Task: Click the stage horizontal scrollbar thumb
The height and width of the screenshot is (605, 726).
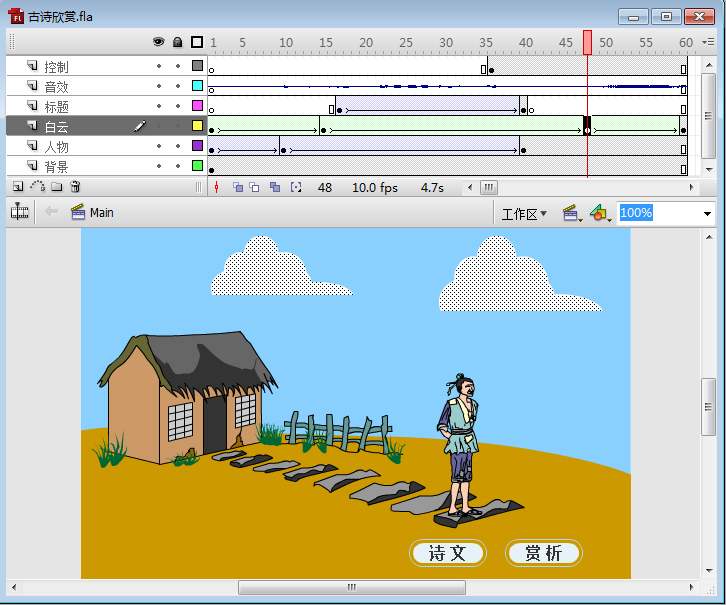Action: click(x=352, y=587)
